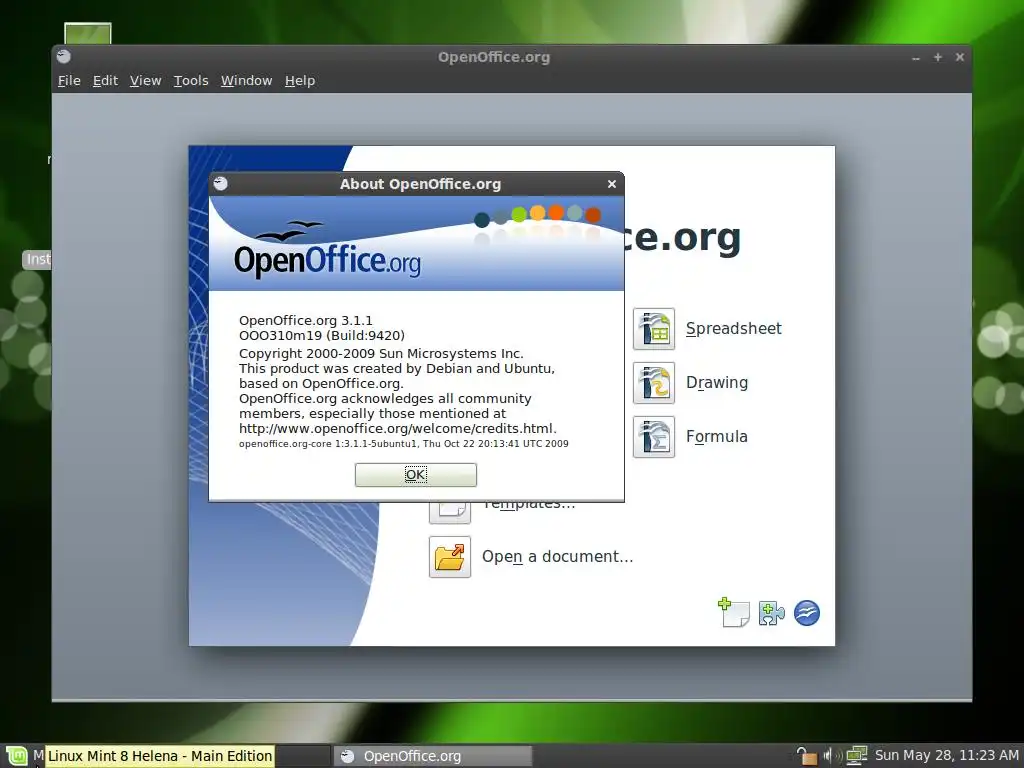Click the network connection tray icon

pos(856,756)
